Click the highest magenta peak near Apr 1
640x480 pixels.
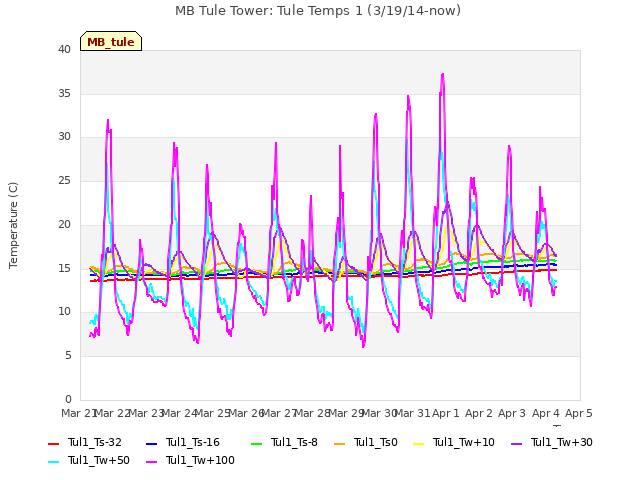click(443, 75)
